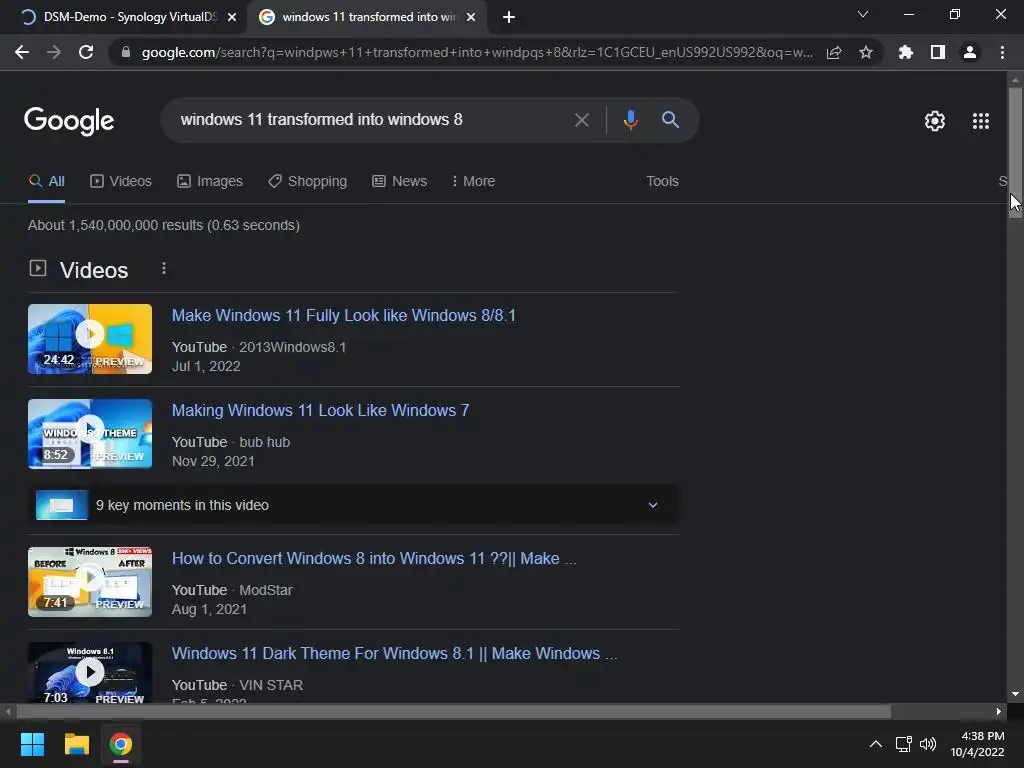Play the 24:42 video thumbnail

[x=90, y=339]
